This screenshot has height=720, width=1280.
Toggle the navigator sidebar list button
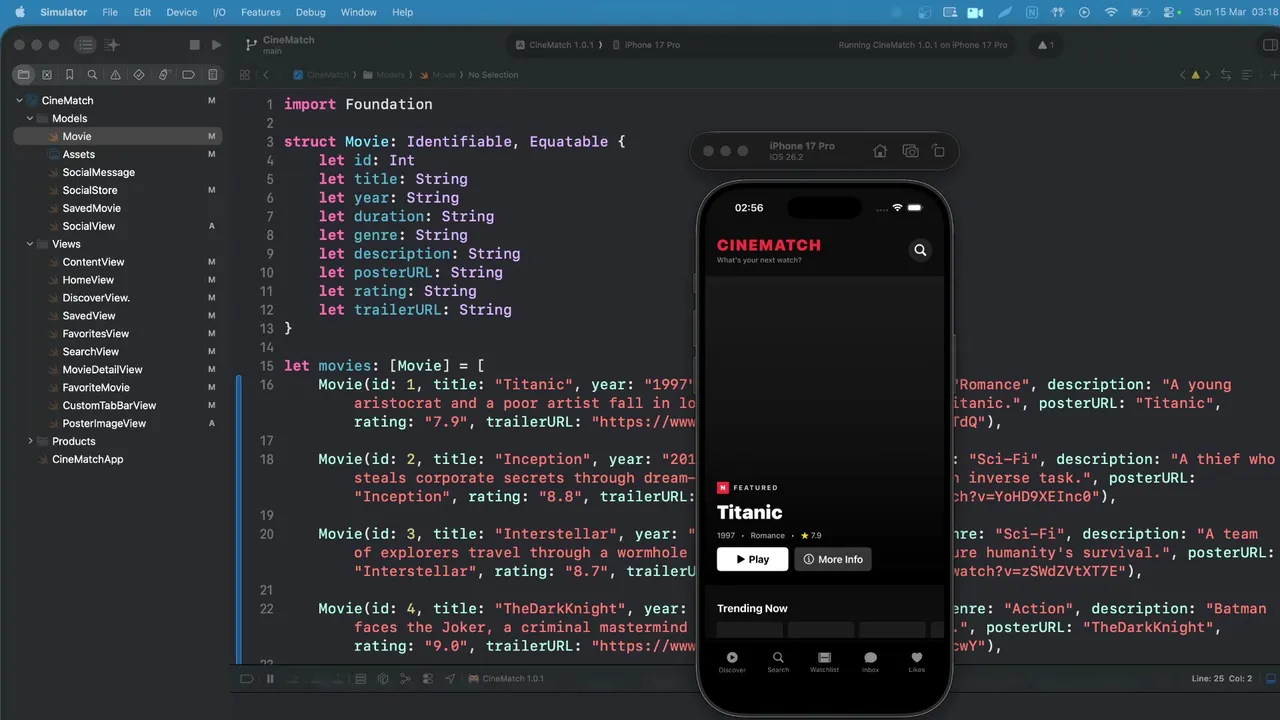(86, 45)
